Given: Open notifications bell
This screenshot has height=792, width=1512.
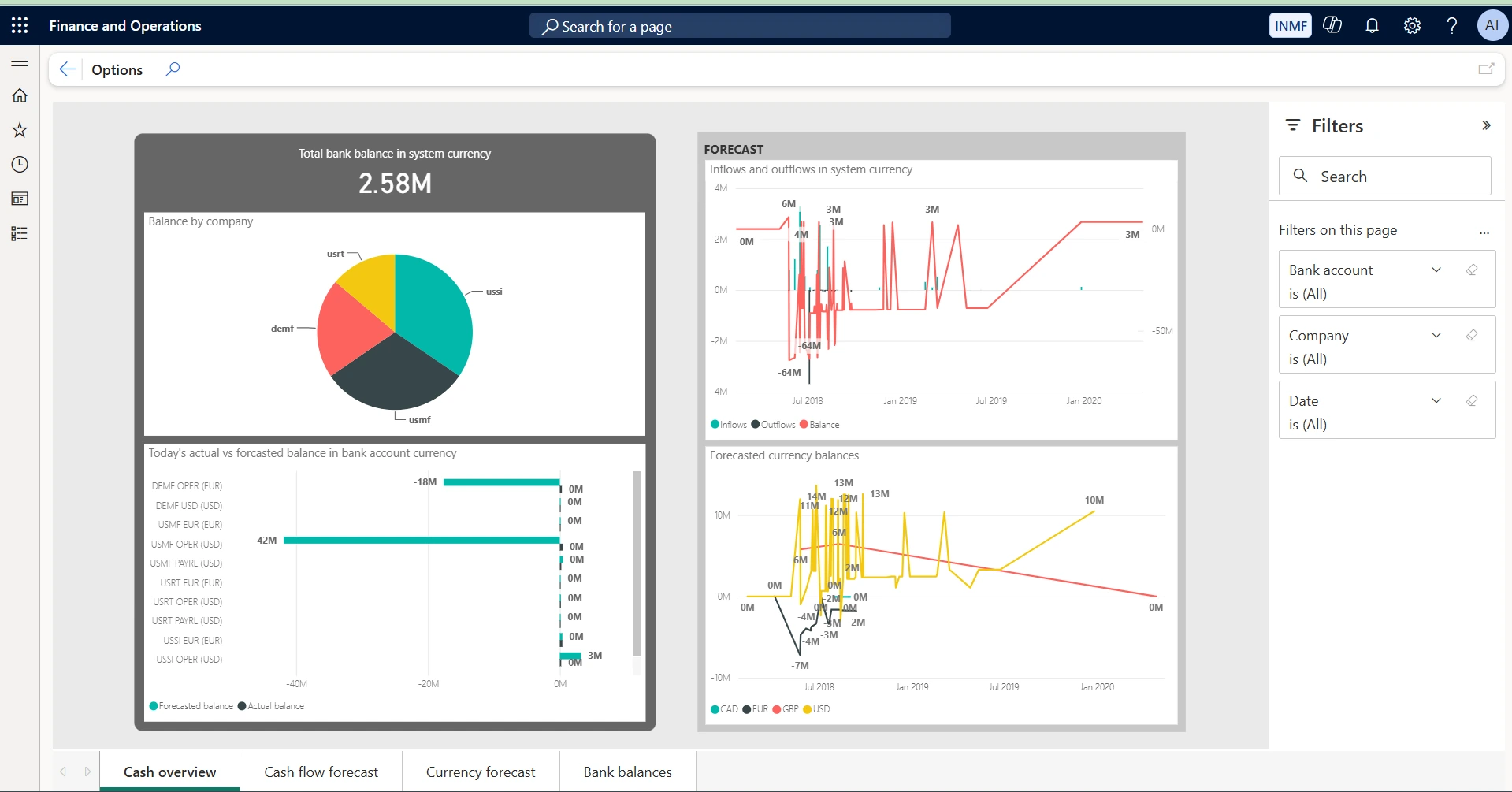Looking at the screenshot, I should point(1372,25).
